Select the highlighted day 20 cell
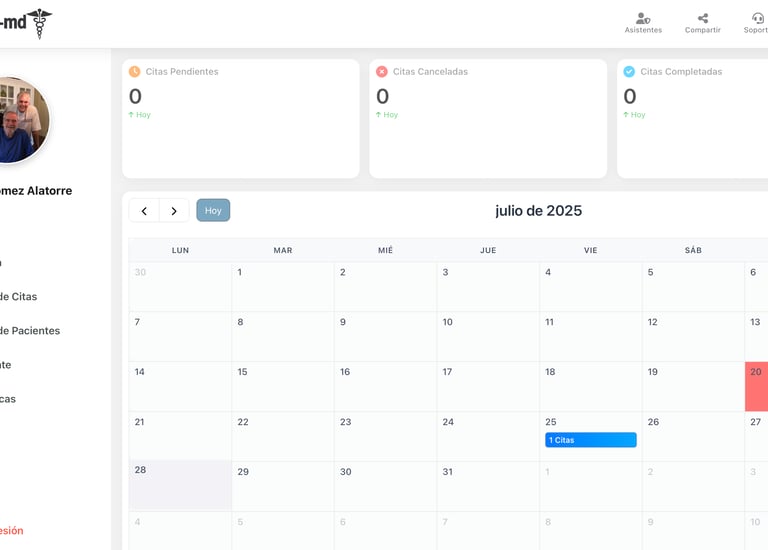Viewport: 768px width, 550px height. [x=756, y=386]
